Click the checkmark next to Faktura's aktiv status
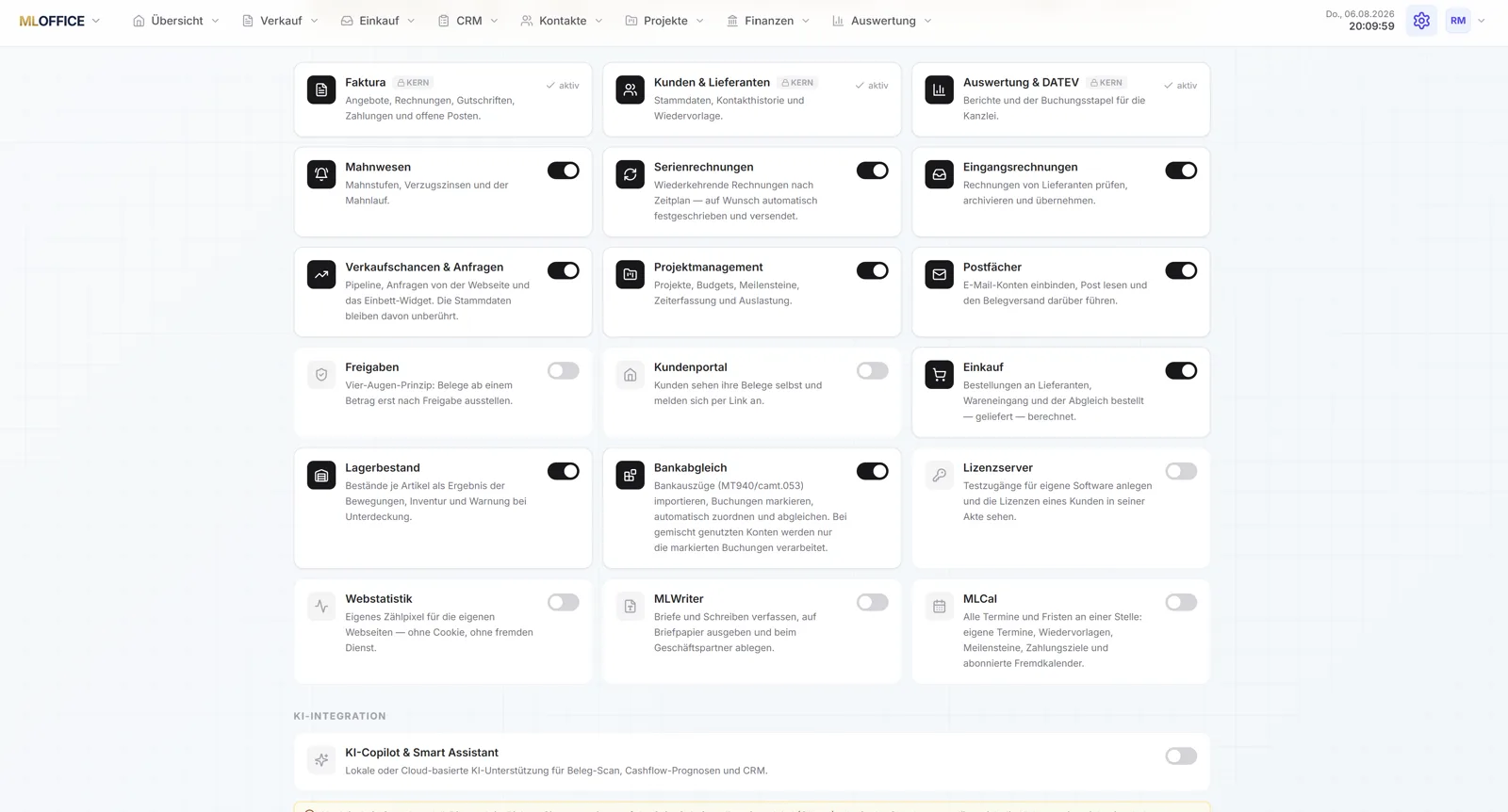 (550, 86)
